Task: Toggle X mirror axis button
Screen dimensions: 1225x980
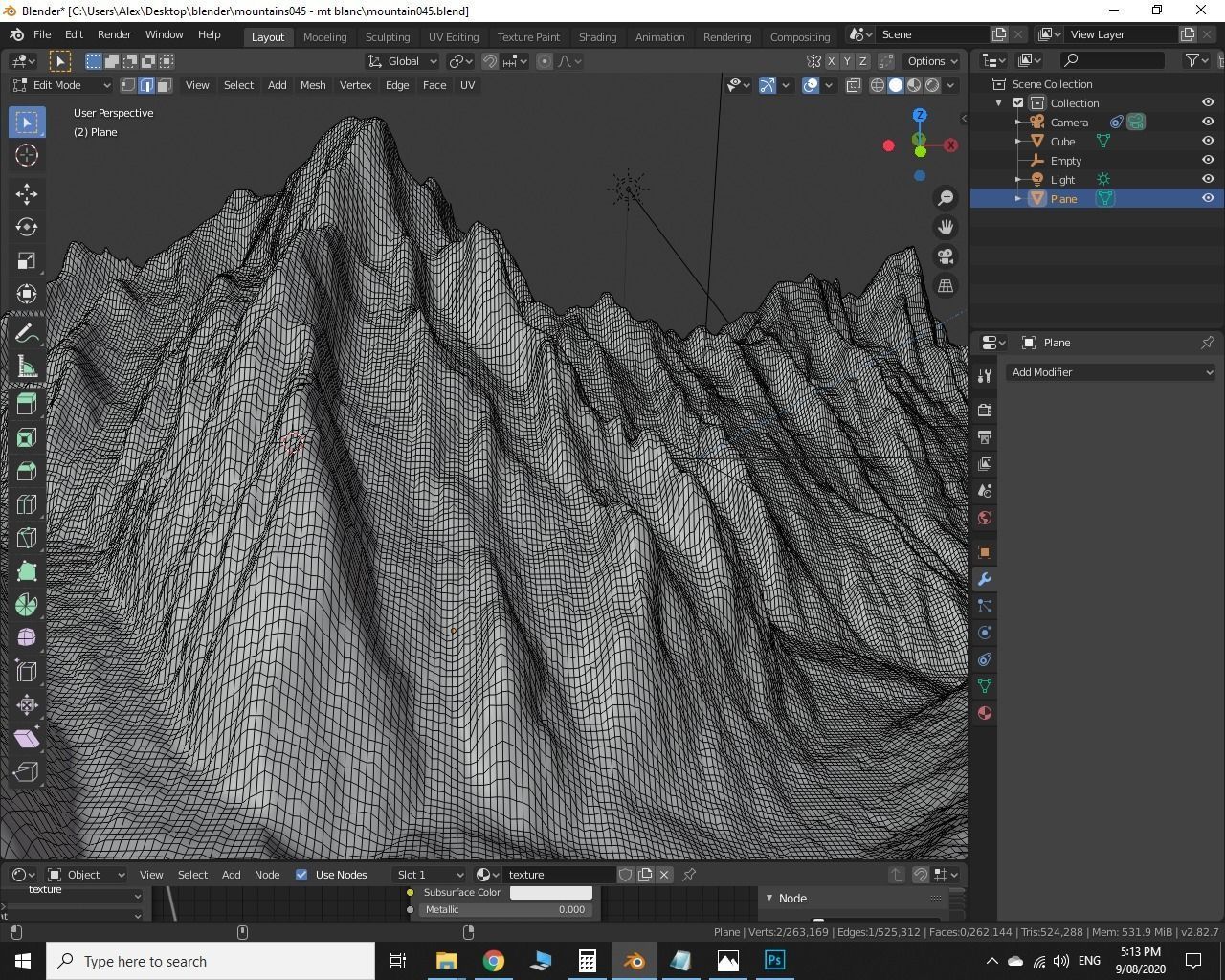Action: 831,61
